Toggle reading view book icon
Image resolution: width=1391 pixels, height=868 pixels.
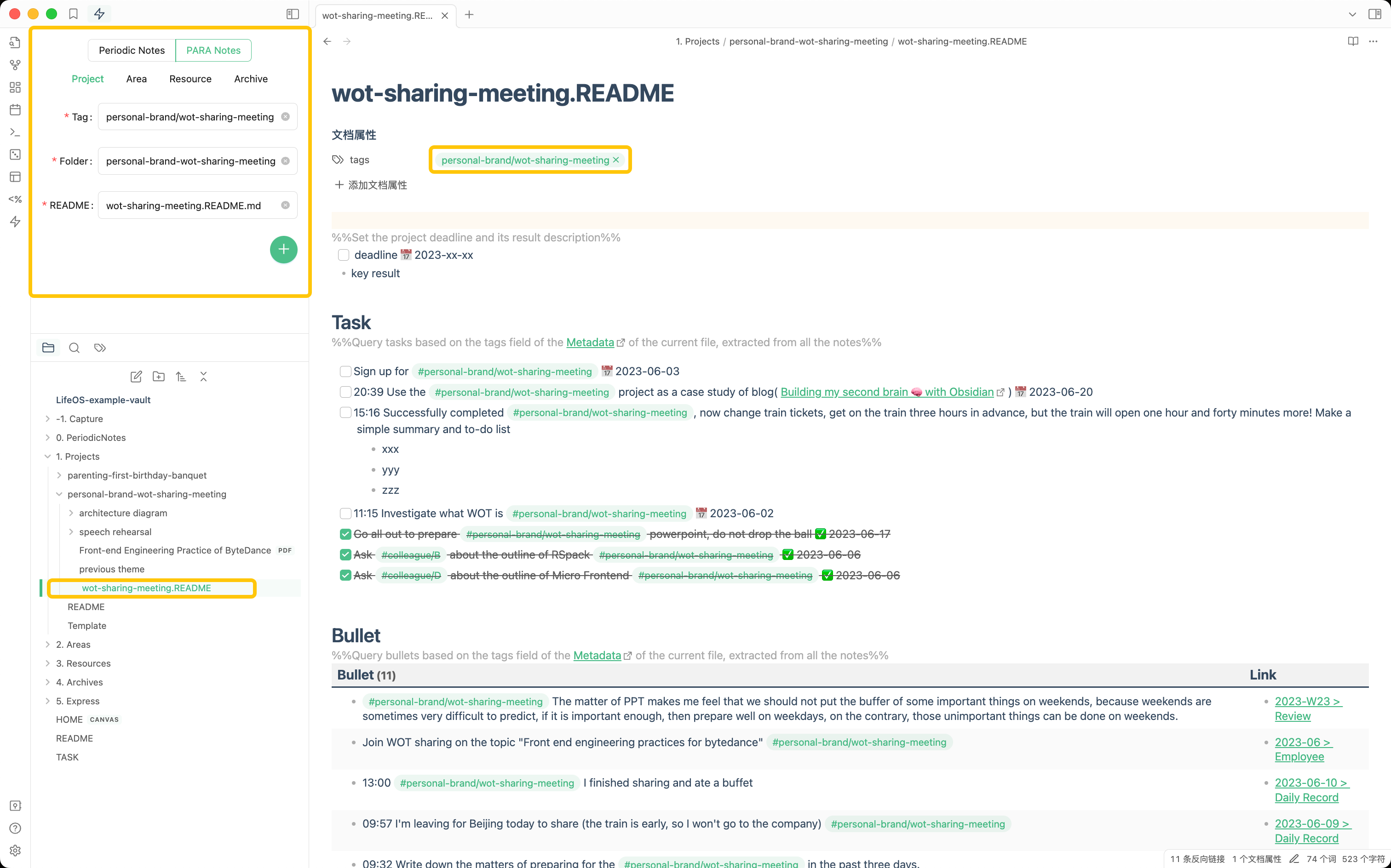click(x=1353, y=41)
